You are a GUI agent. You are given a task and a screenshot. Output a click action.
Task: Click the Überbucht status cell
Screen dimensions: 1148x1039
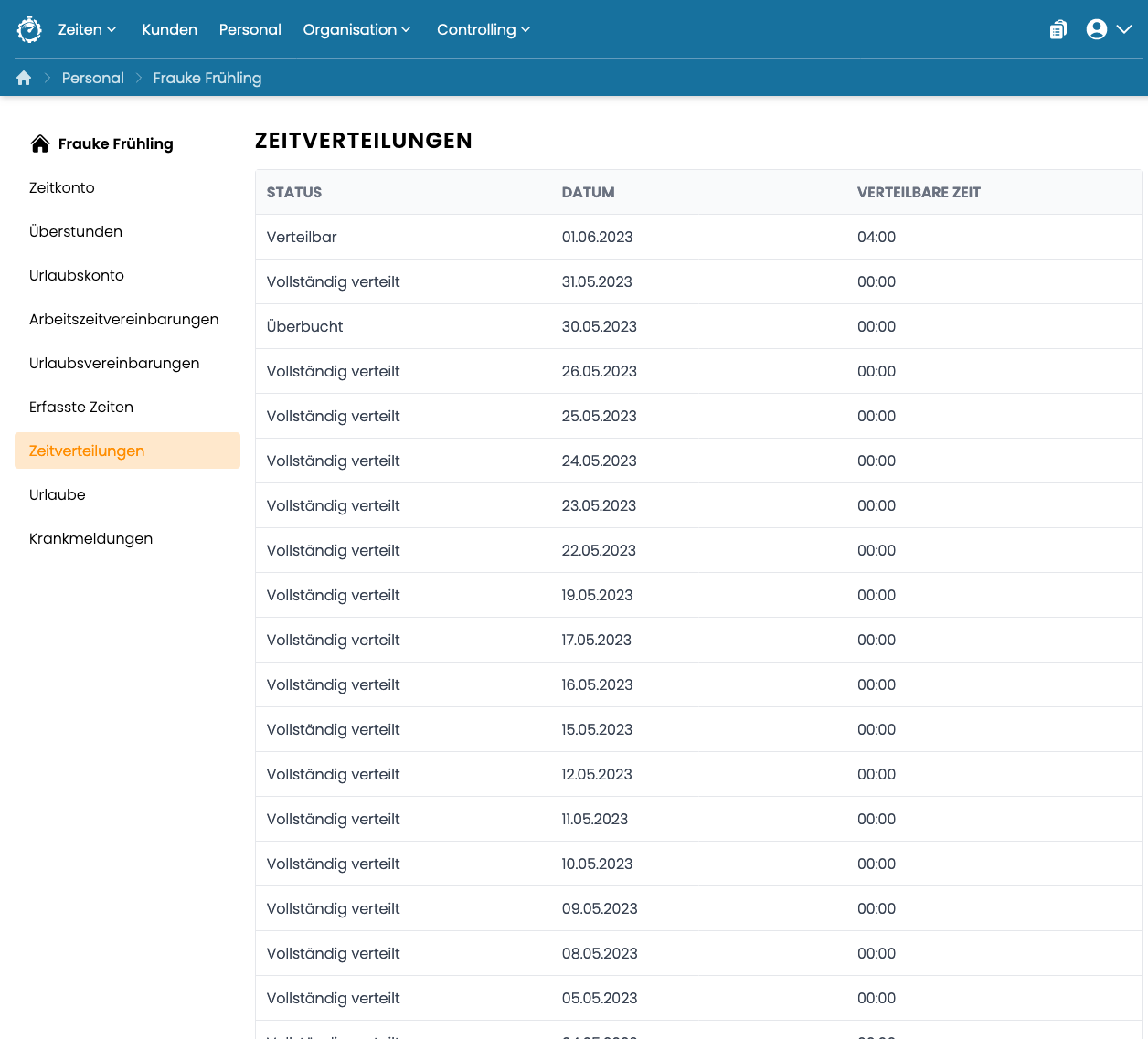coord(305,326)
